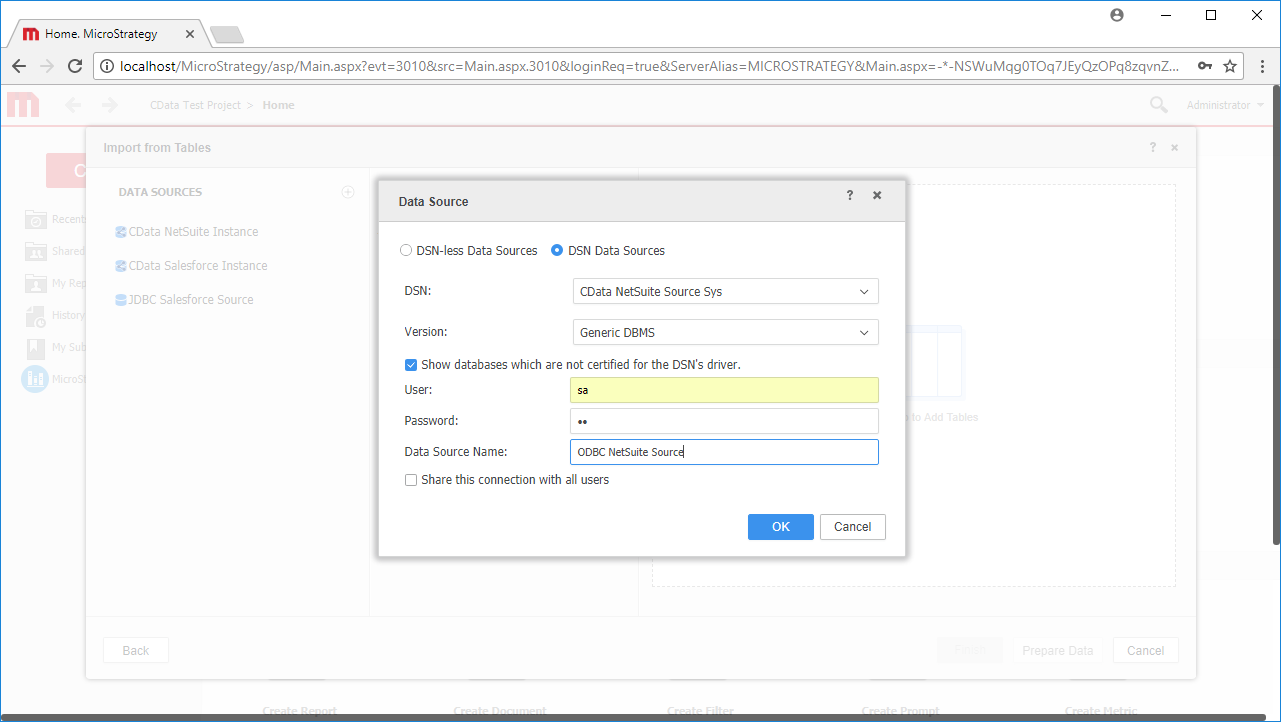Viewport: 1281px width, 722px height.
Task: Expand the Administrator dropdown
Action: (x=1222, y=104)
